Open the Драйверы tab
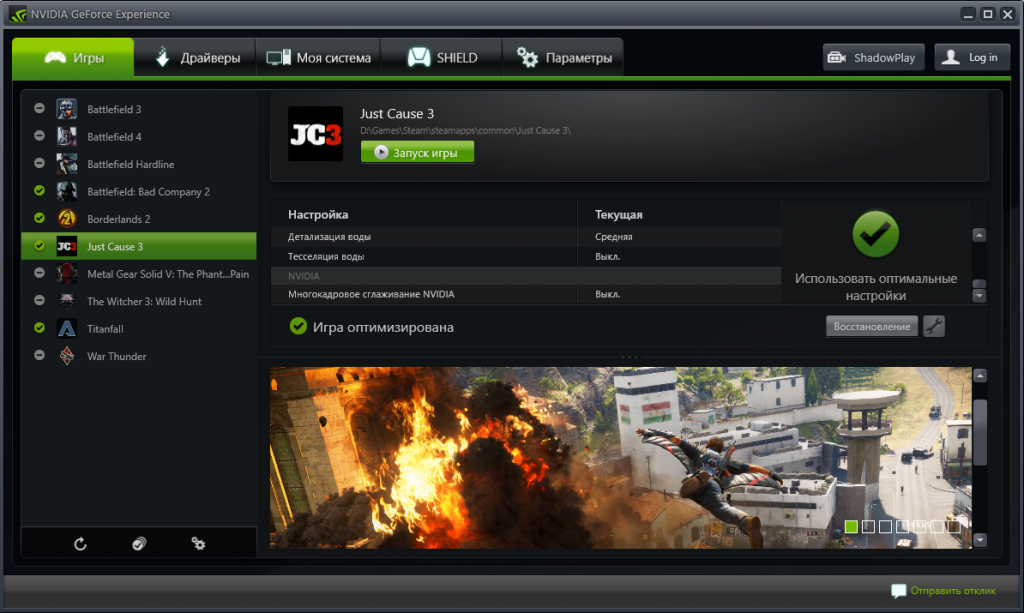This screenshot has width=1024, height=613. [195, 57]
